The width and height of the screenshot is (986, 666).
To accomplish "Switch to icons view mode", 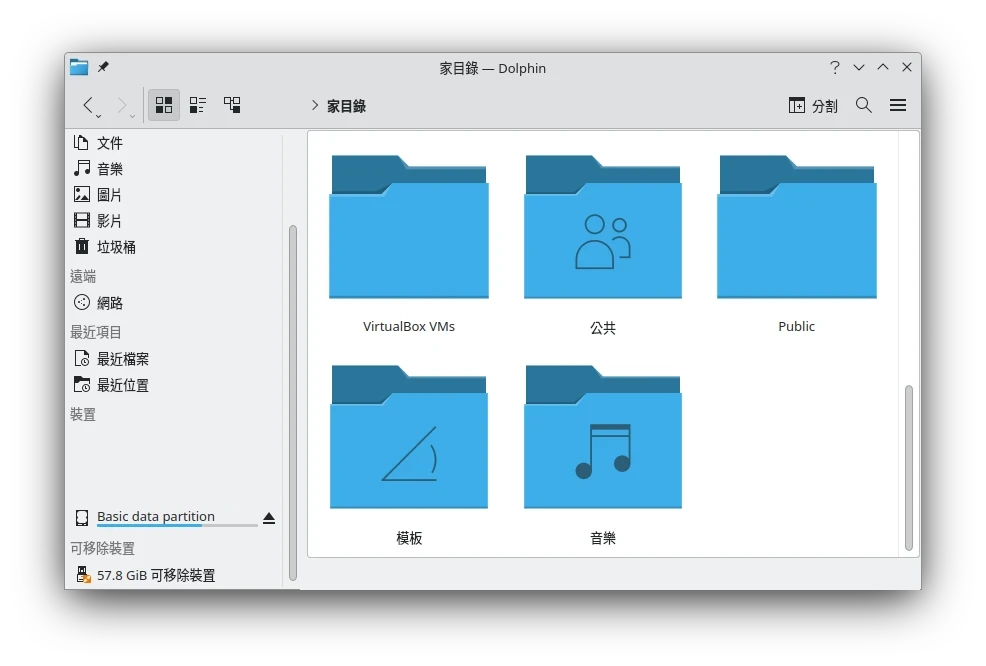I will 164,105.
